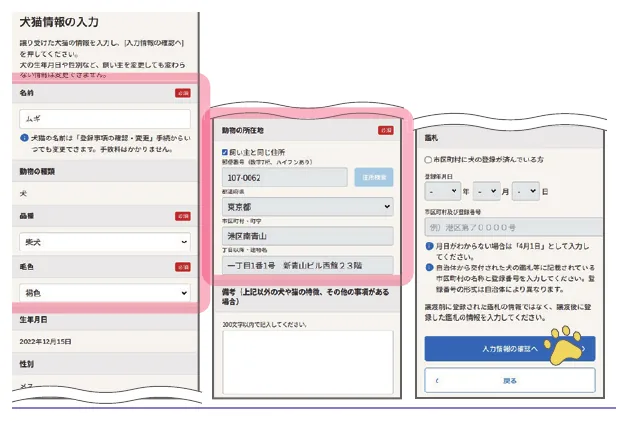Screen dimensions: 628x421
Task: Click the info icon beside 自治体から交付された note
Action: coord(429,267)
